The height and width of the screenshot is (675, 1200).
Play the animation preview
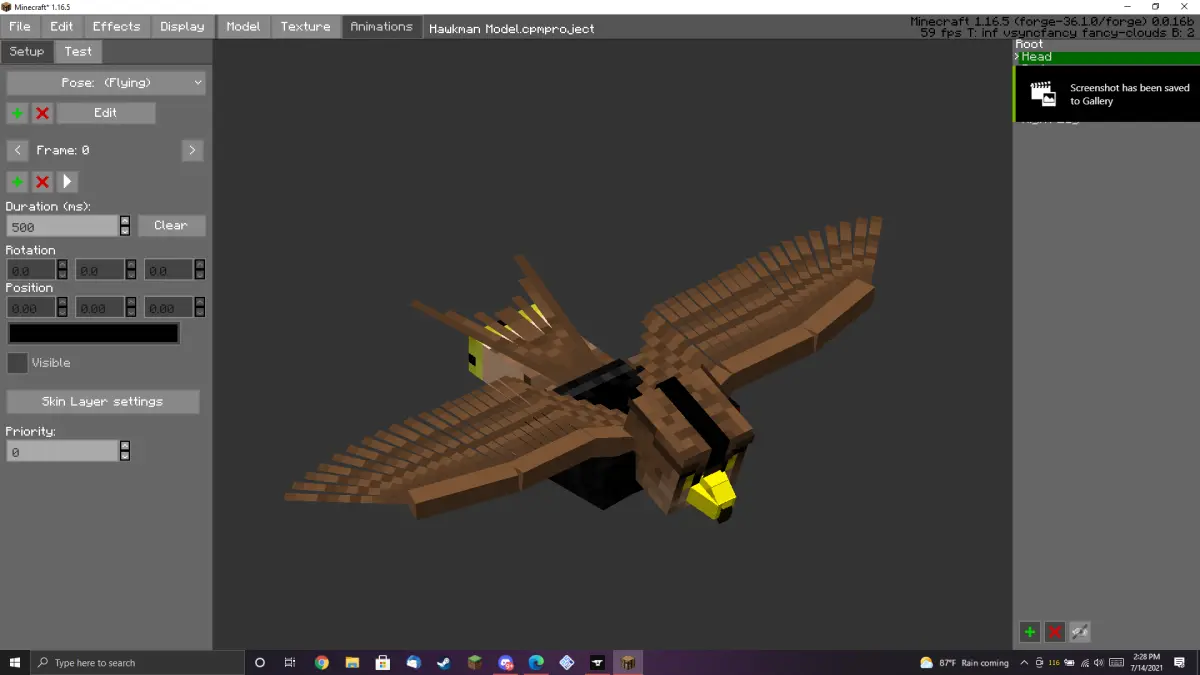coord(67,181)
